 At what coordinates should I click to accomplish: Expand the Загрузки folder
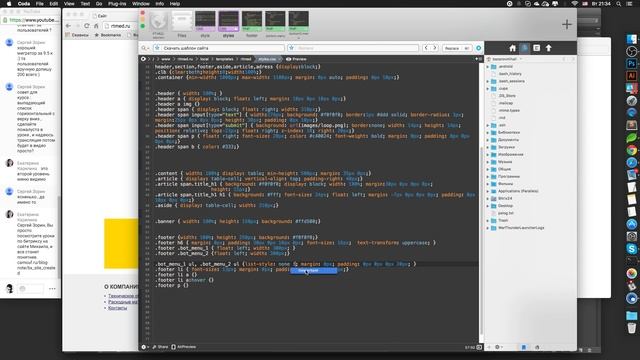[x=488, y=147]
